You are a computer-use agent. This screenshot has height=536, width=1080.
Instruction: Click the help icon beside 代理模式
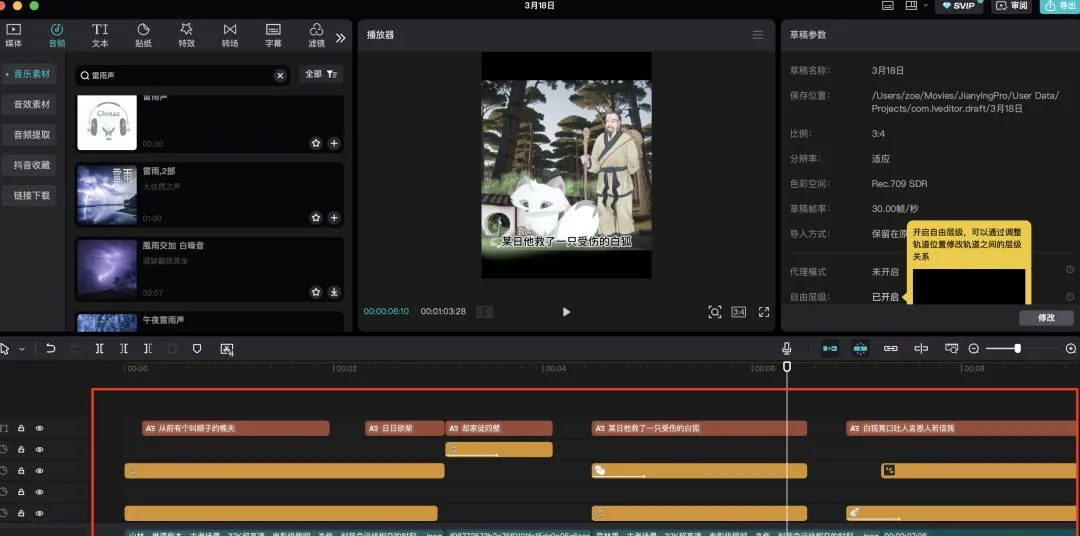tap(1070, 269)
